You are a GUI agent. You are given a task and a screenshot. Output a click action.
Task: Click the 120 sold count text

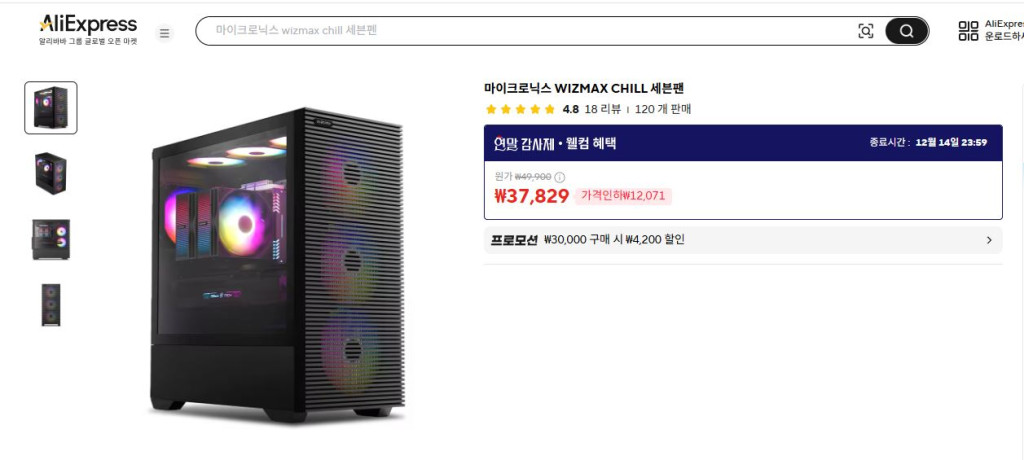pos(663,109)
